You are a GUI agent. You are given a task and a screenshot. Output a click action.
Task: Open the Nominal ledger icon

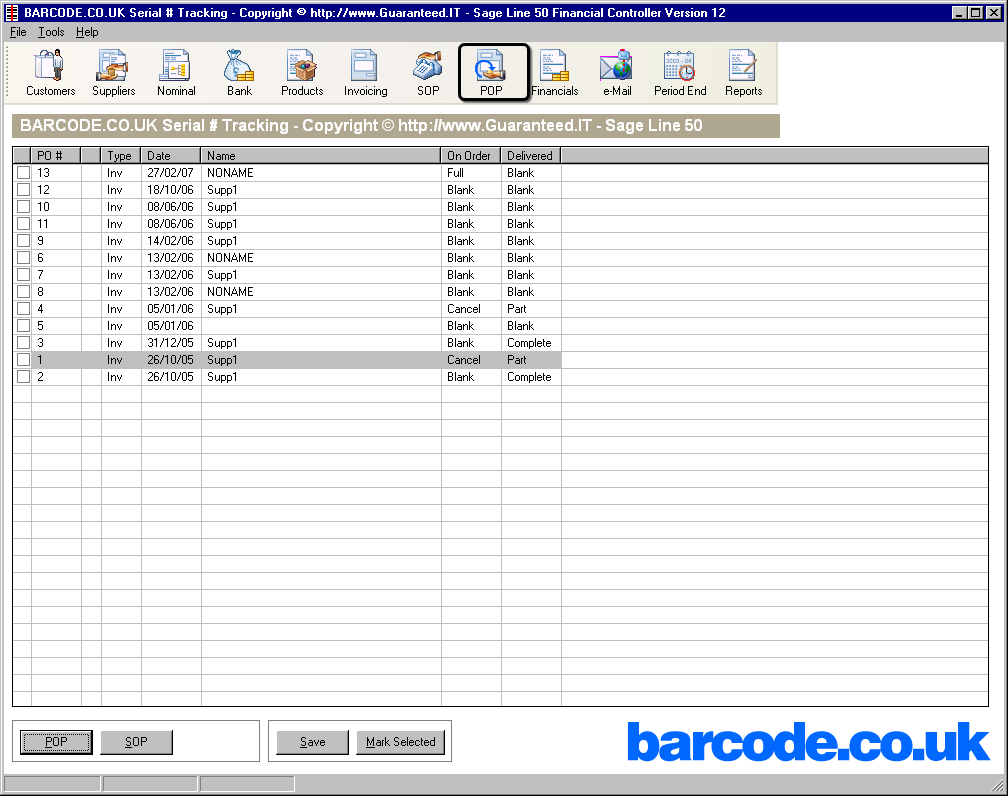(176, 73)
